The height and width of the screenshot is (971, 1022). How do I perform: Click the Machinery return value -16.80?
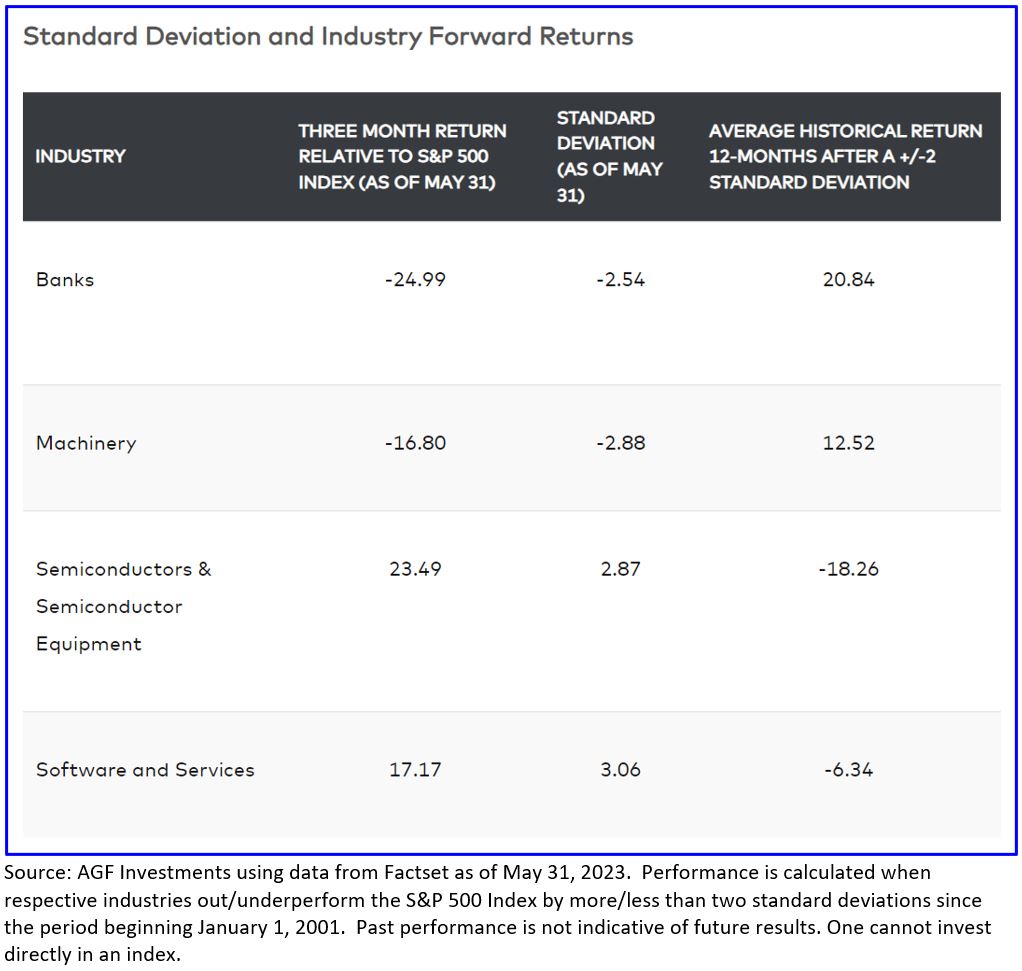tap(415, 443)
